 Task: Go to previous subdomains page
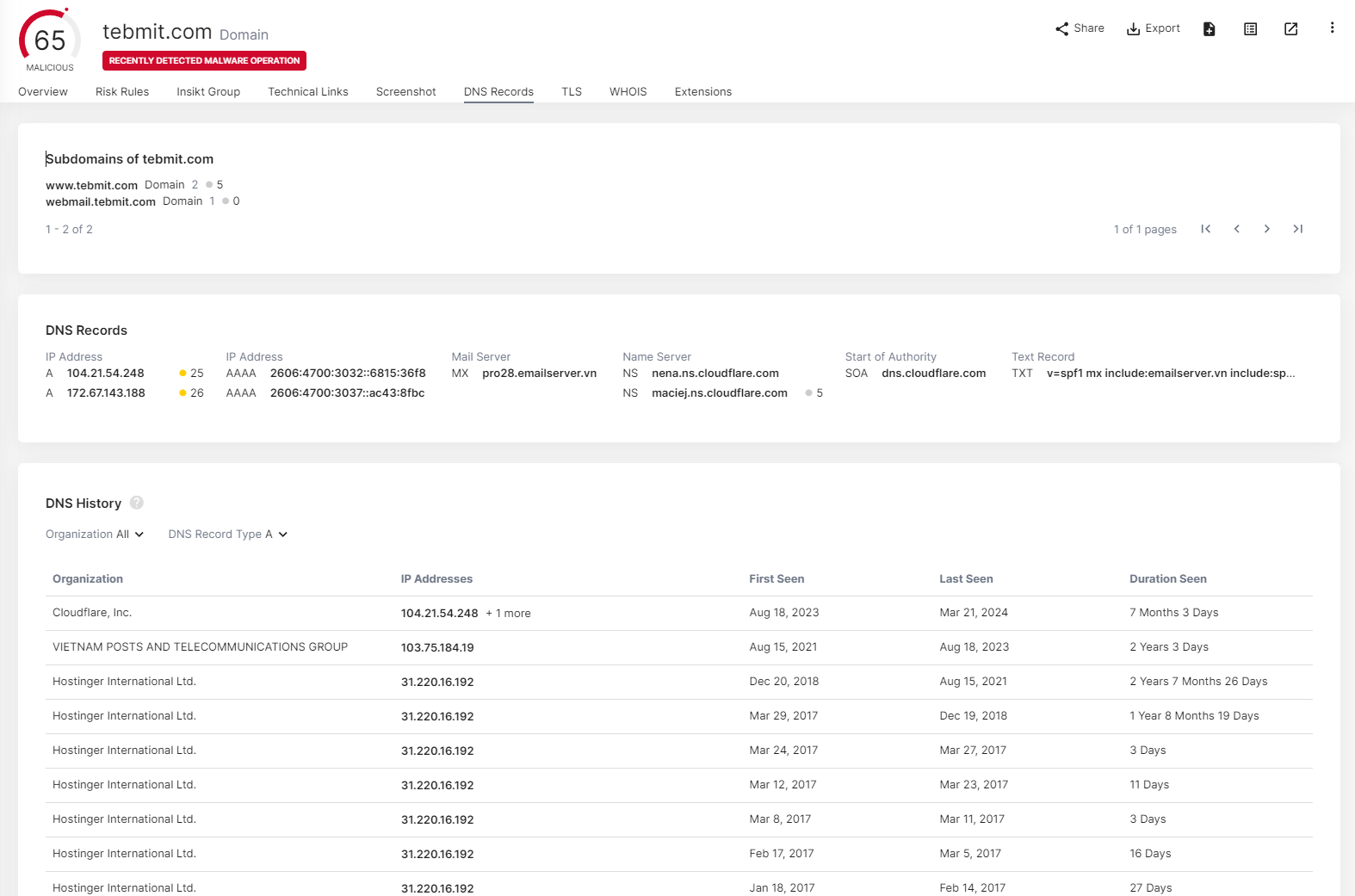[1237, 229]
